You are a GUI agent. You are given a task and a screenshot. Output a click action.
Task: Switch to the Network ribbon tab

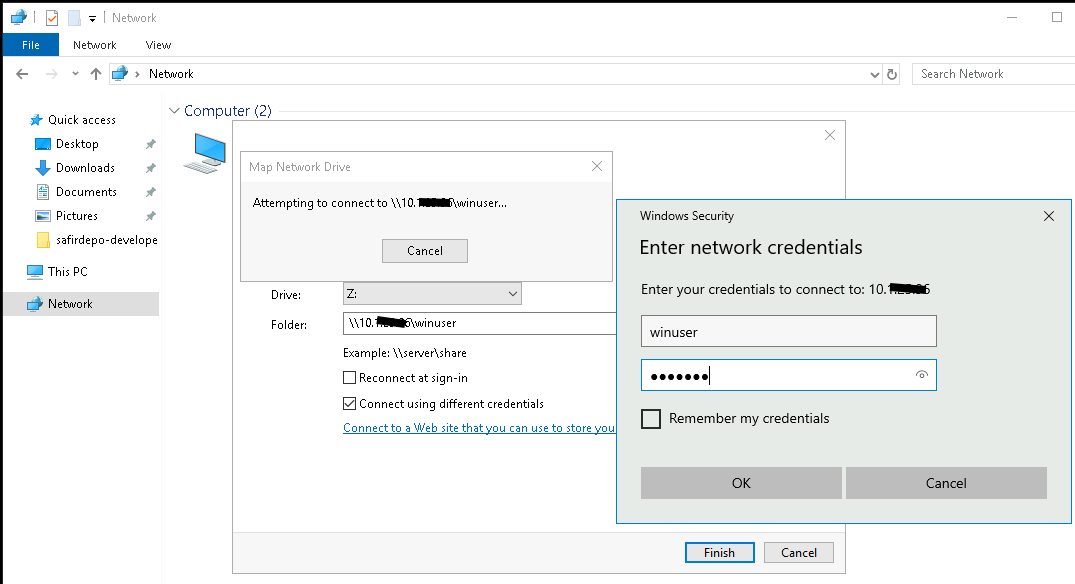coord(95,45)
